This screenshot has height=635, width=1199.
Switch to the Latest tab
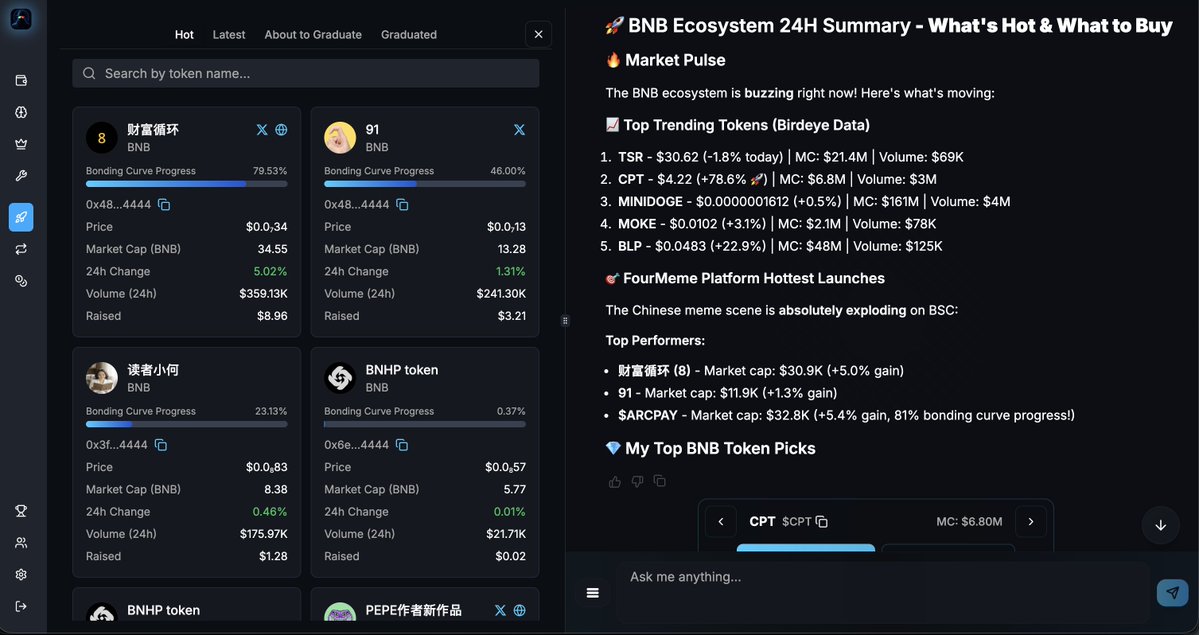[x=228, y=34]
